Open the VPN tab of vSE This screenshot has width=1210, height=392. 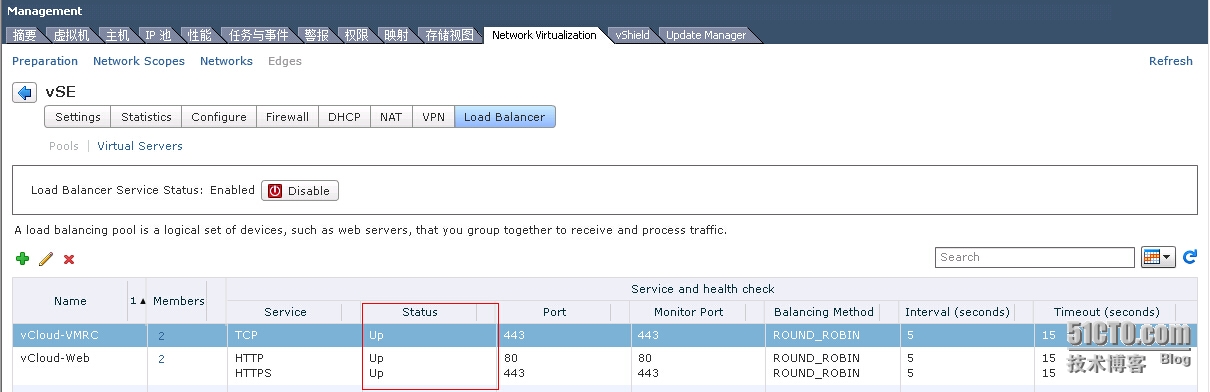pyautogui.click(x=433, y=117)
